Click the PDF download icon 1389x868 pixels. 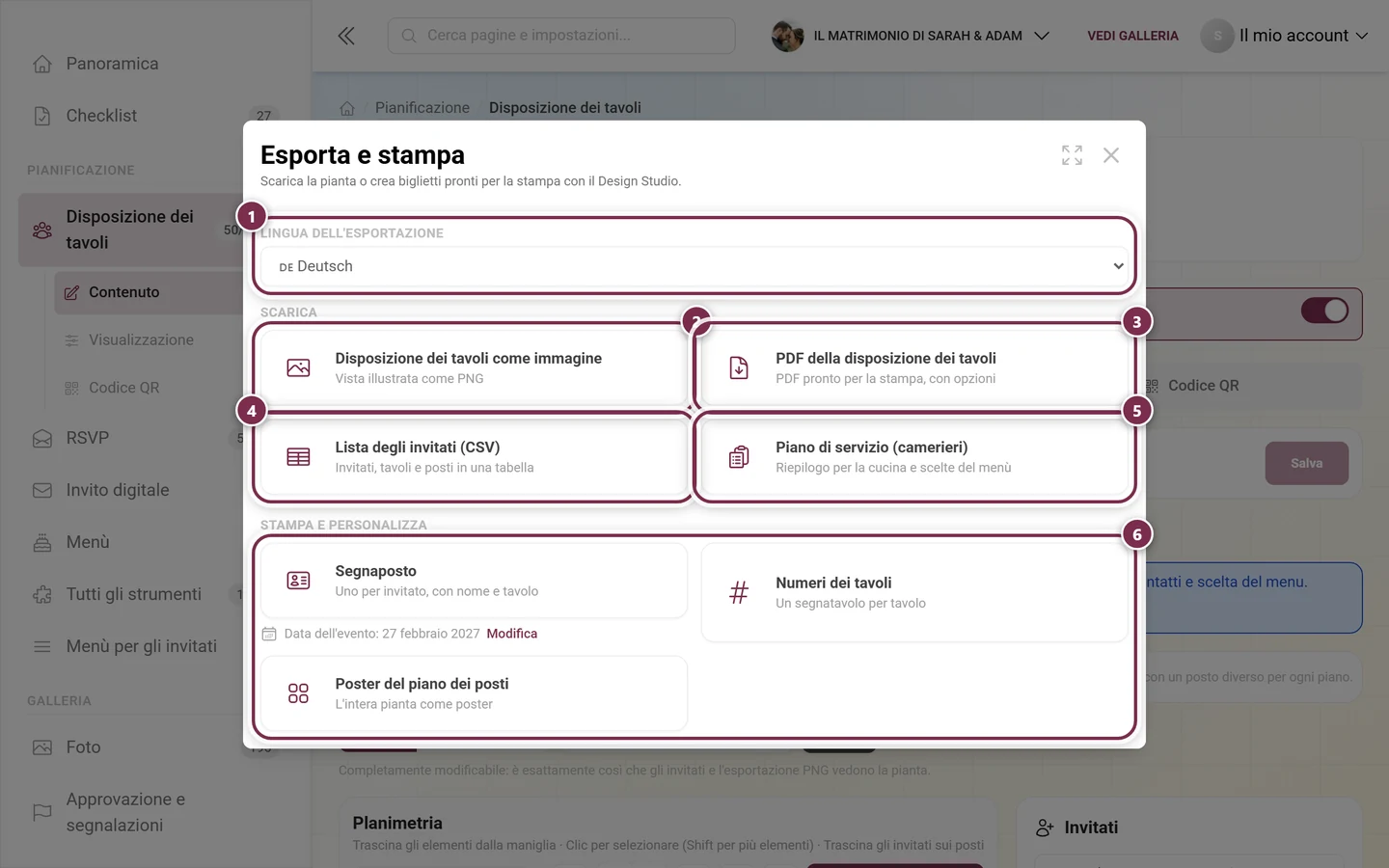[x=739, y=367]
